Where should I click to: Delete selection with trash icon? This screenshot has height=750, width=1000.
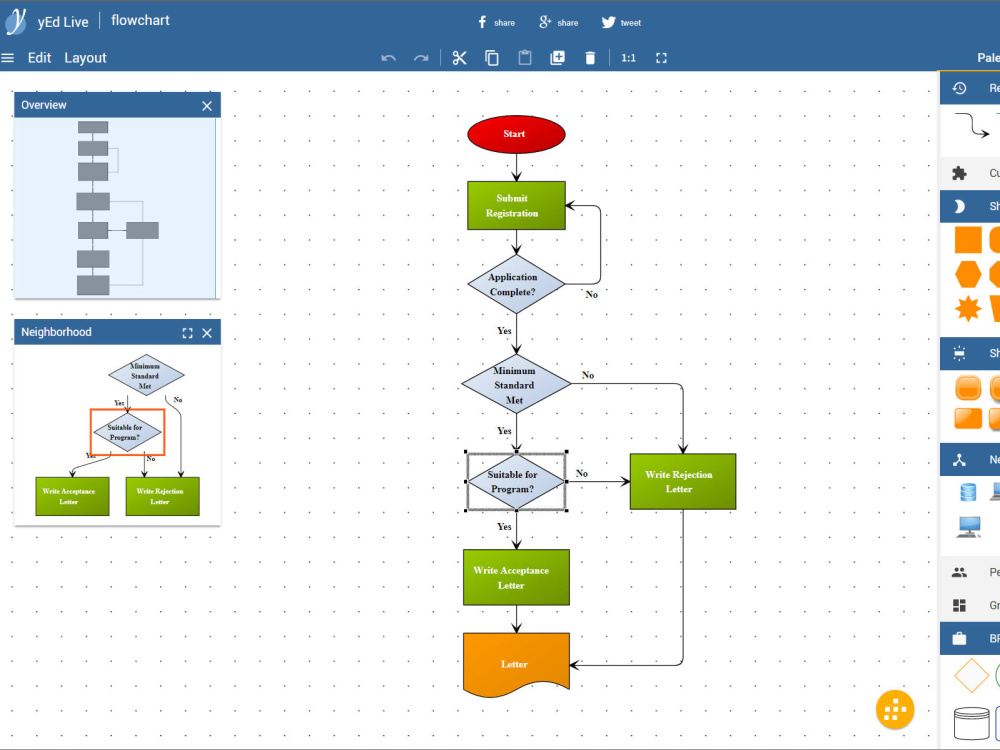pos(590,58)
